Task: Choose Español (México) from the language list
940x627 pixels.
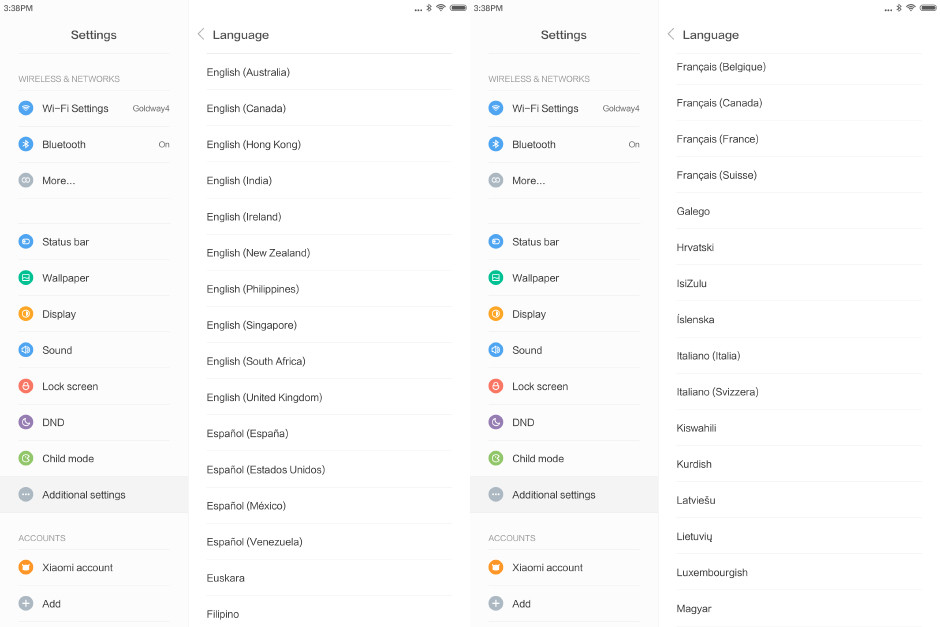Action: point(246,506)
